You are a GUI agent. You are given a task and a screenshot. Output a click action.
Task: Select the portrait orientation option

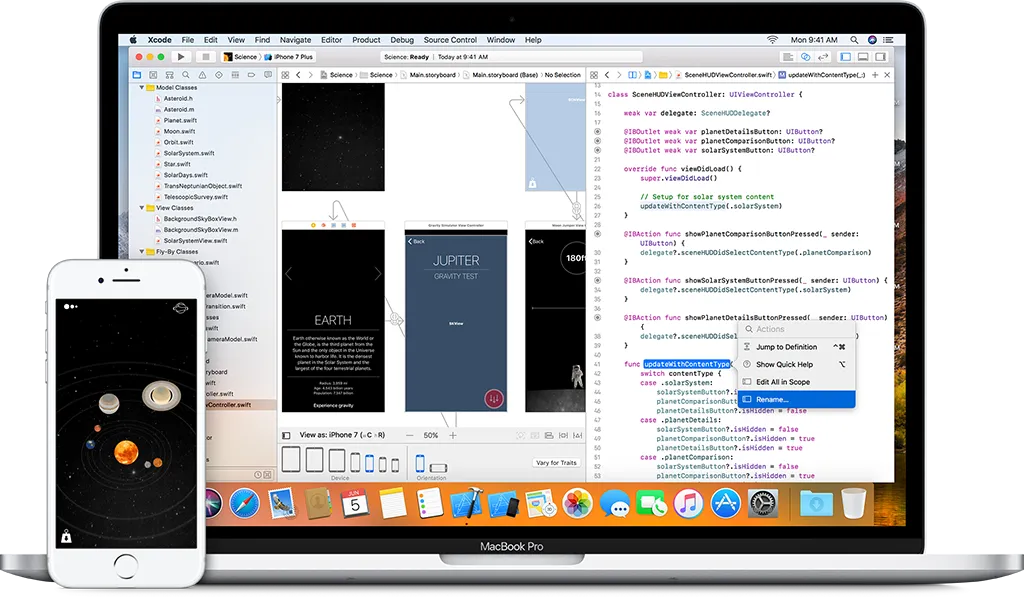[x=420, y=463]
